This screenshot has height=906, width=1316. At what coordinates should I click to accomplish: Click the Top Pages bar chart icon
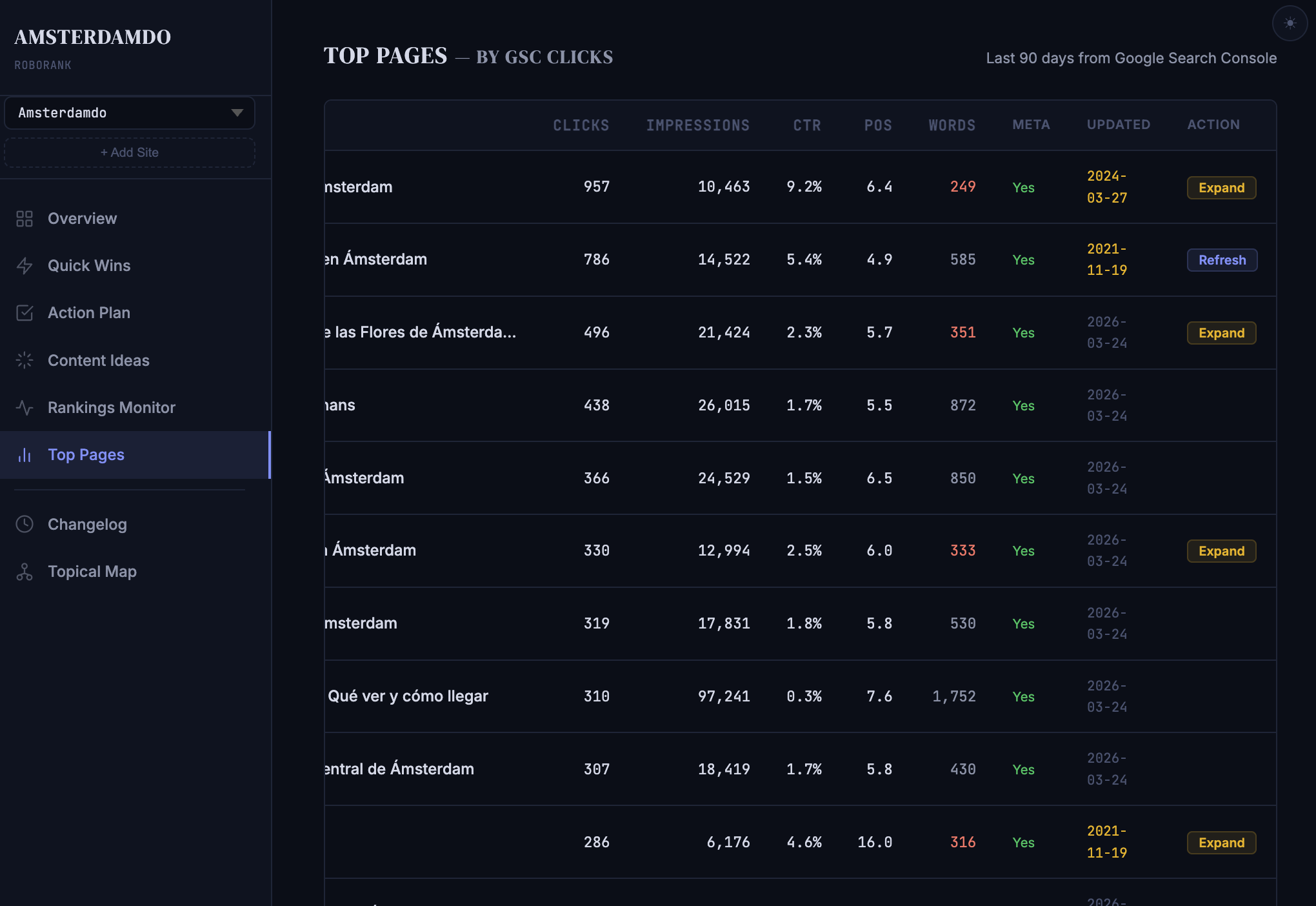pos(25,455)
